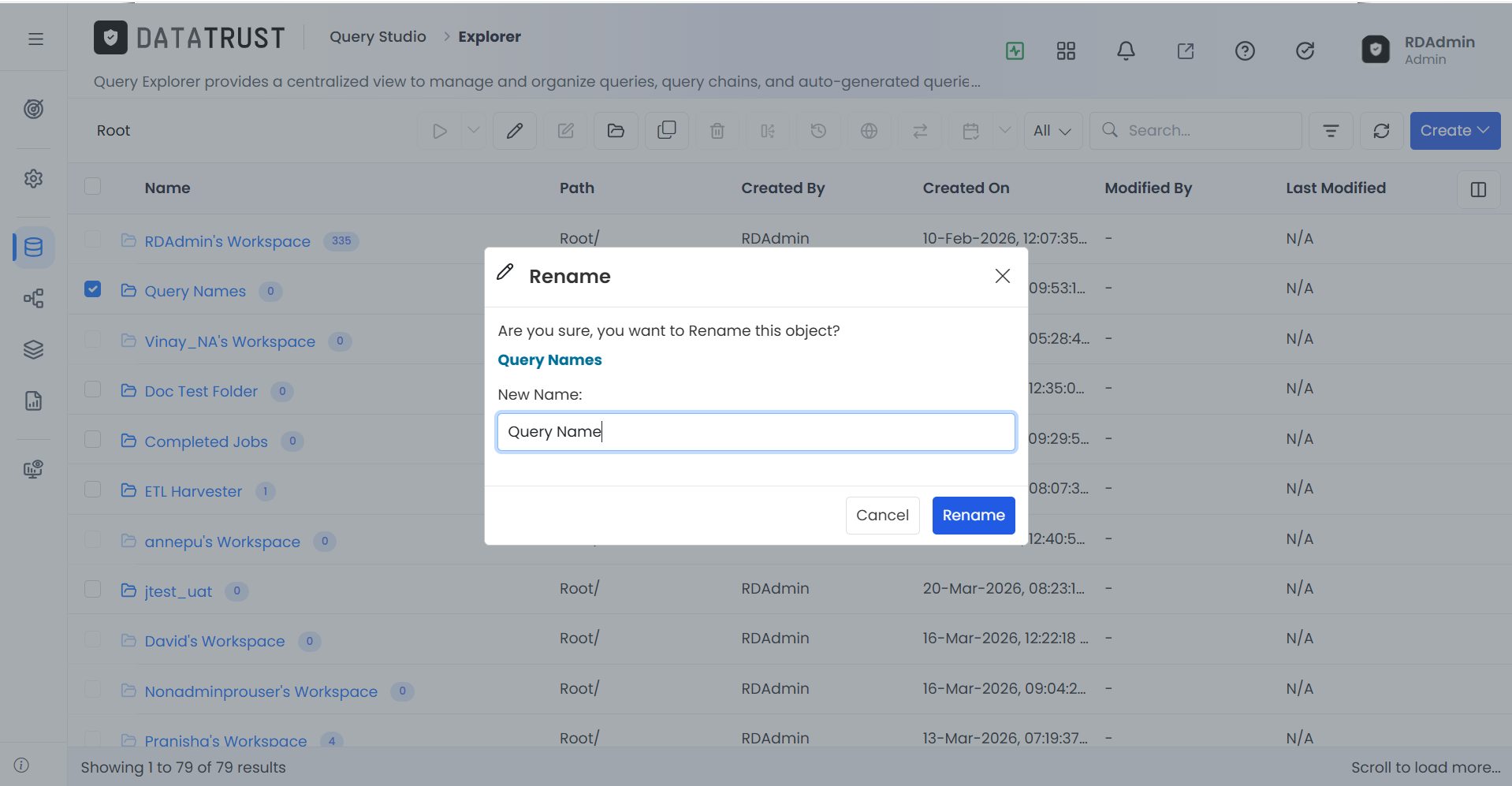This screenshot has width=1512, height=786.
Task: Confirm with the blue Rename button
Action: (x=974, y=516)
